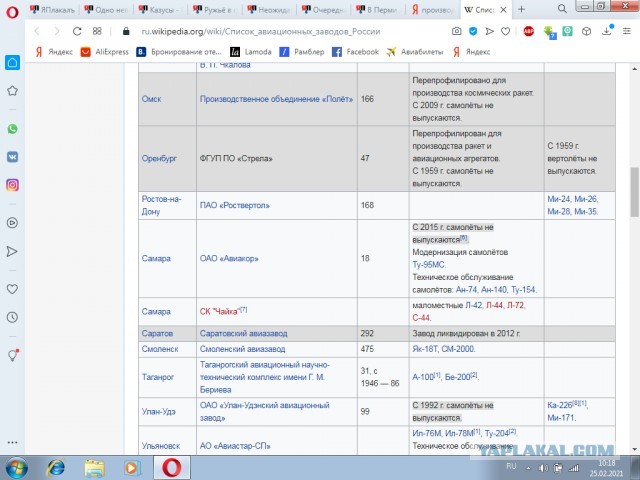
Task: Switch to the 'Казусы' tab
Action: (161, 9)
